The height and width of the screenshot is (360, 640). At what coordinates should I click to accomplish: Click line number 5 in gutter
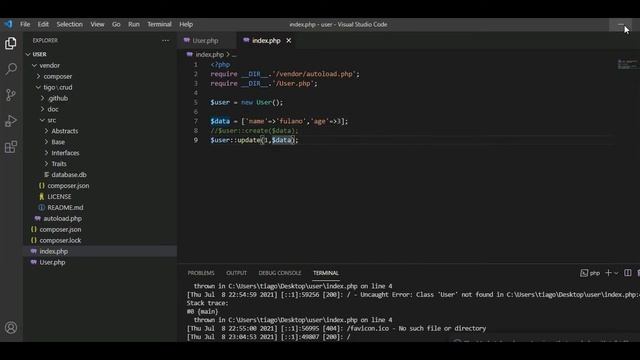tap(196, 102)
